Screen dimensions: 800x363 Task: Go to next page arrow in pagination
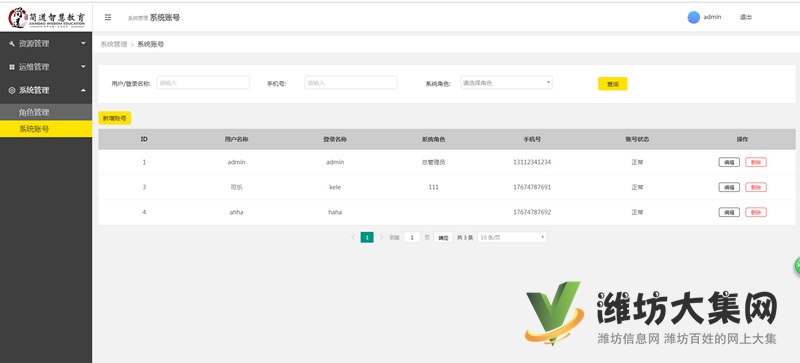(381, 237)
